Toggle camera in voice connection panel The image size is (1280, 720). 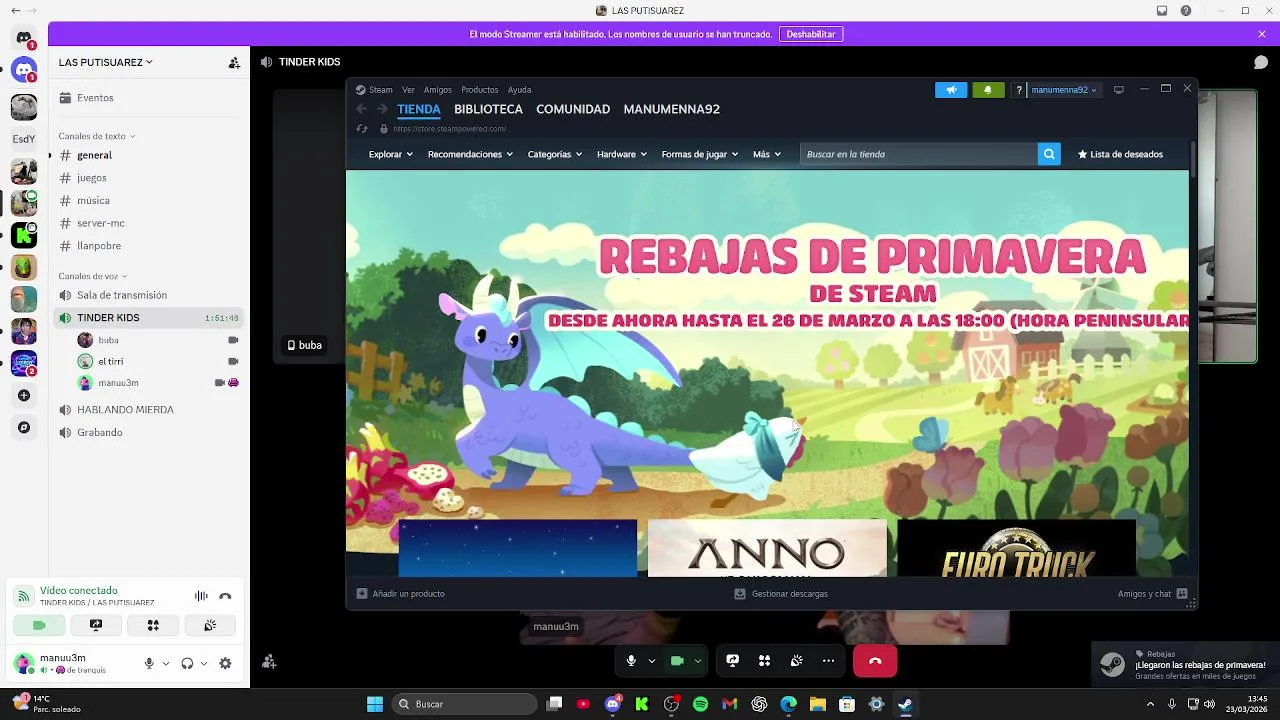[39, 625]
